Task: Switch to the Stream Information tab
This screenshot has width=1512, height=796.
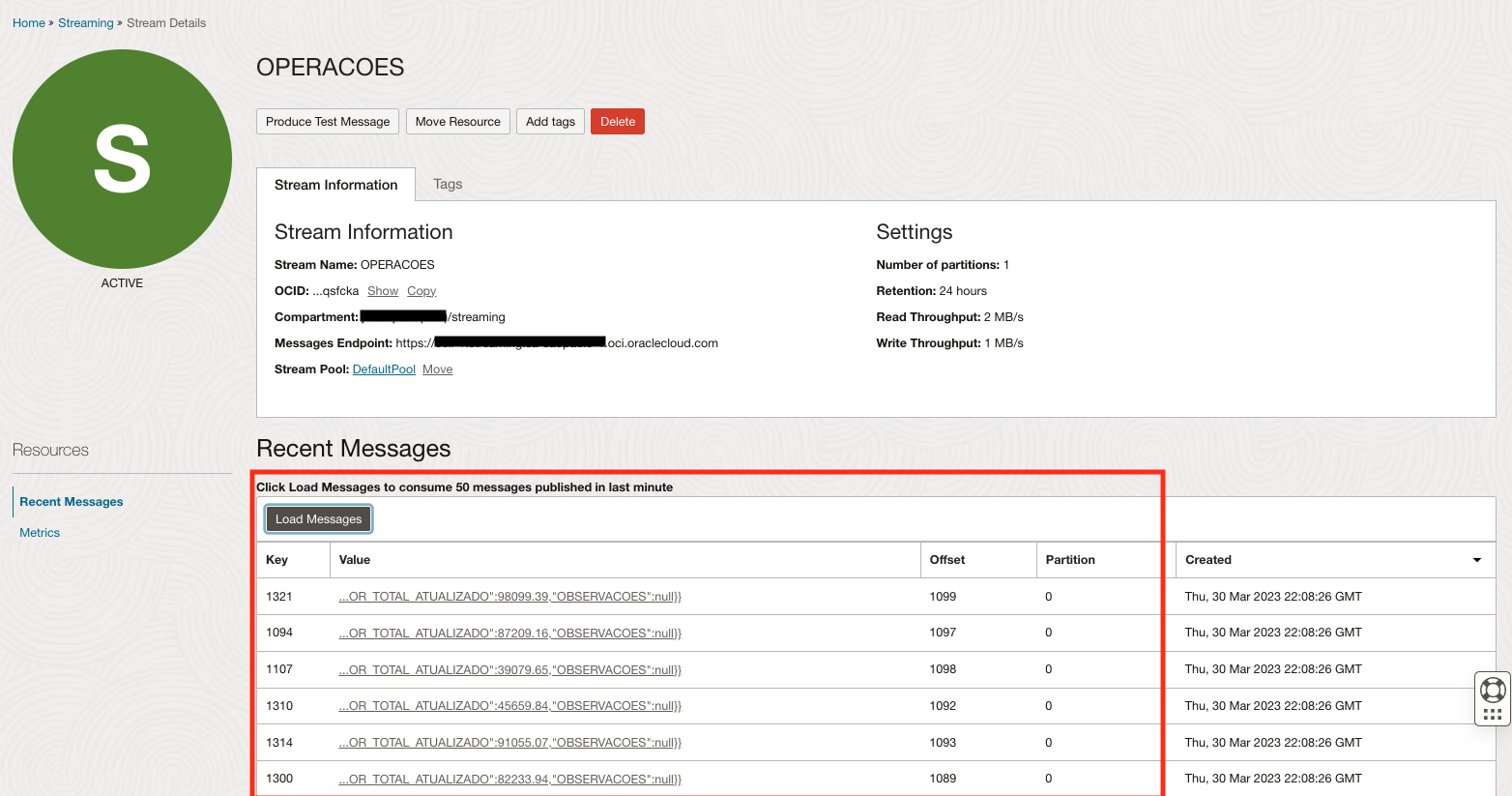Action: point(336,185)
